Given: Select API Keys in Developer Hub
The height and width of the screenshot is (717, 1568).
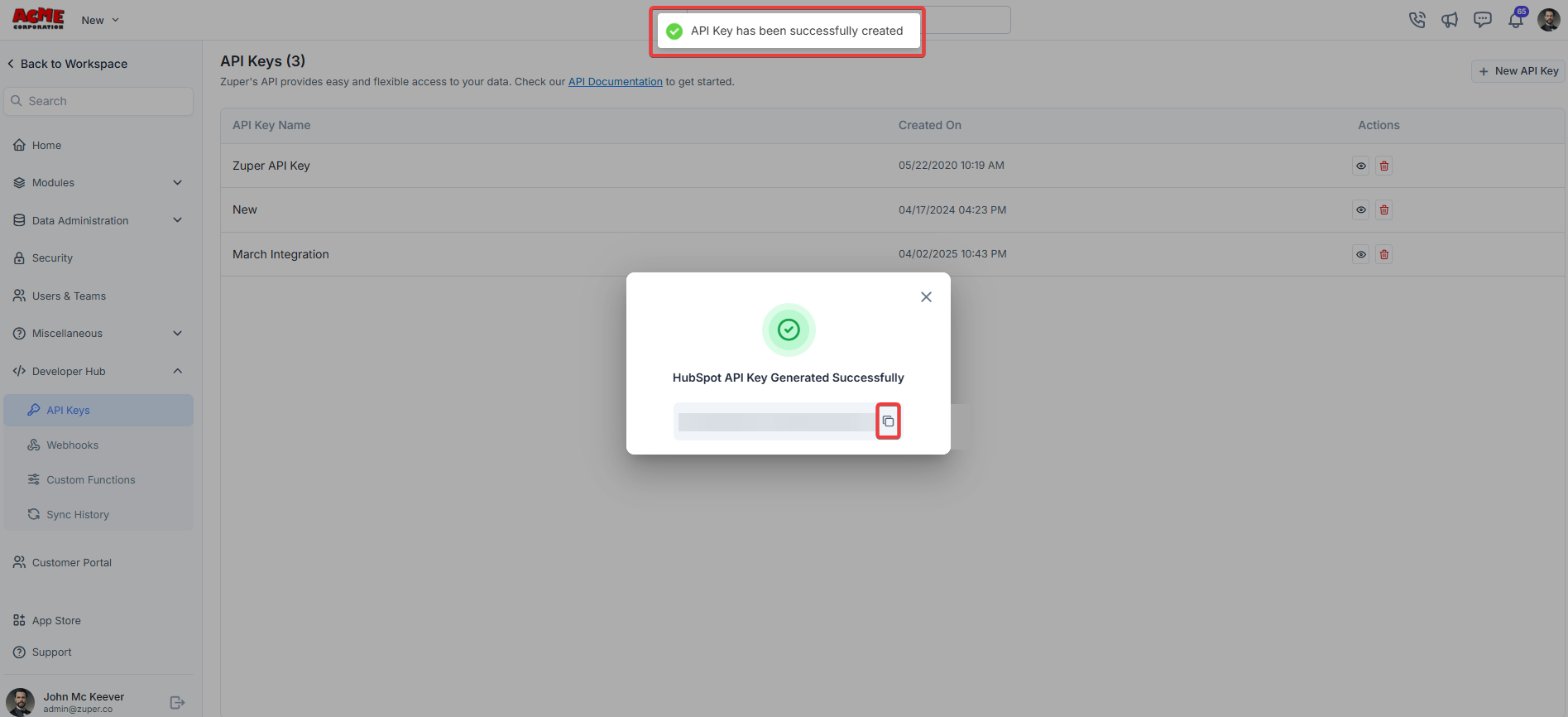Looking at the screenshot, I should coord(98,410).
